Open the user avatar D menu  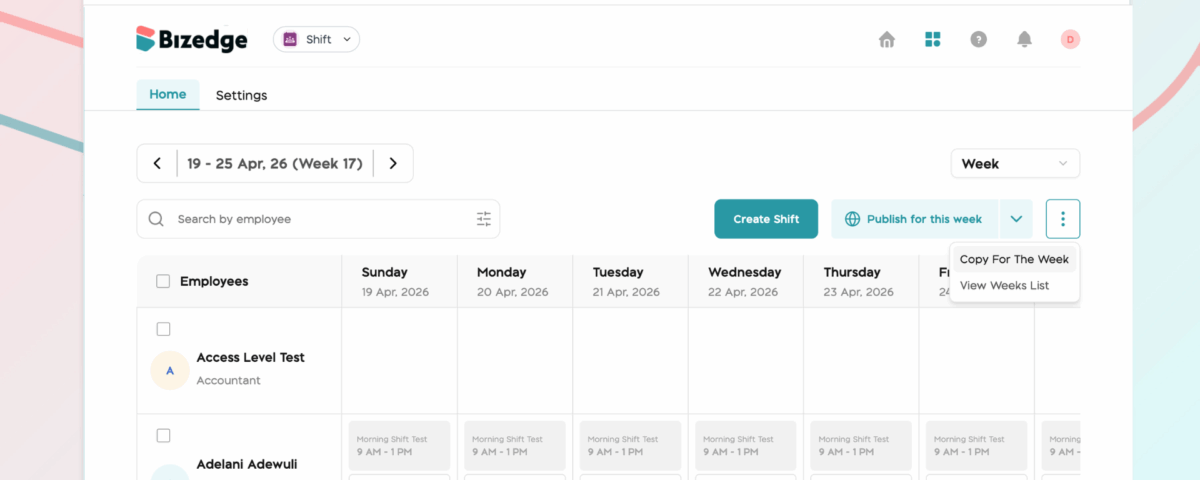(1070, 39)
